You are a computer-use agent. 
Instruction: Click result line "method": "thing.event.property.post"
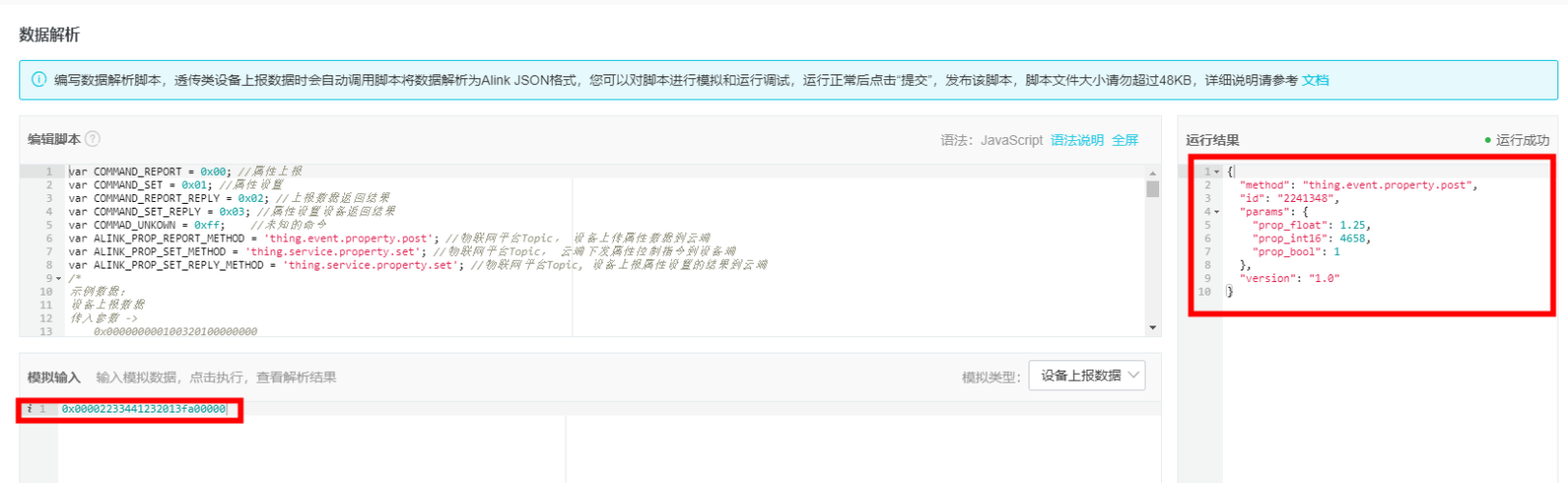(x=1358, y=185)
